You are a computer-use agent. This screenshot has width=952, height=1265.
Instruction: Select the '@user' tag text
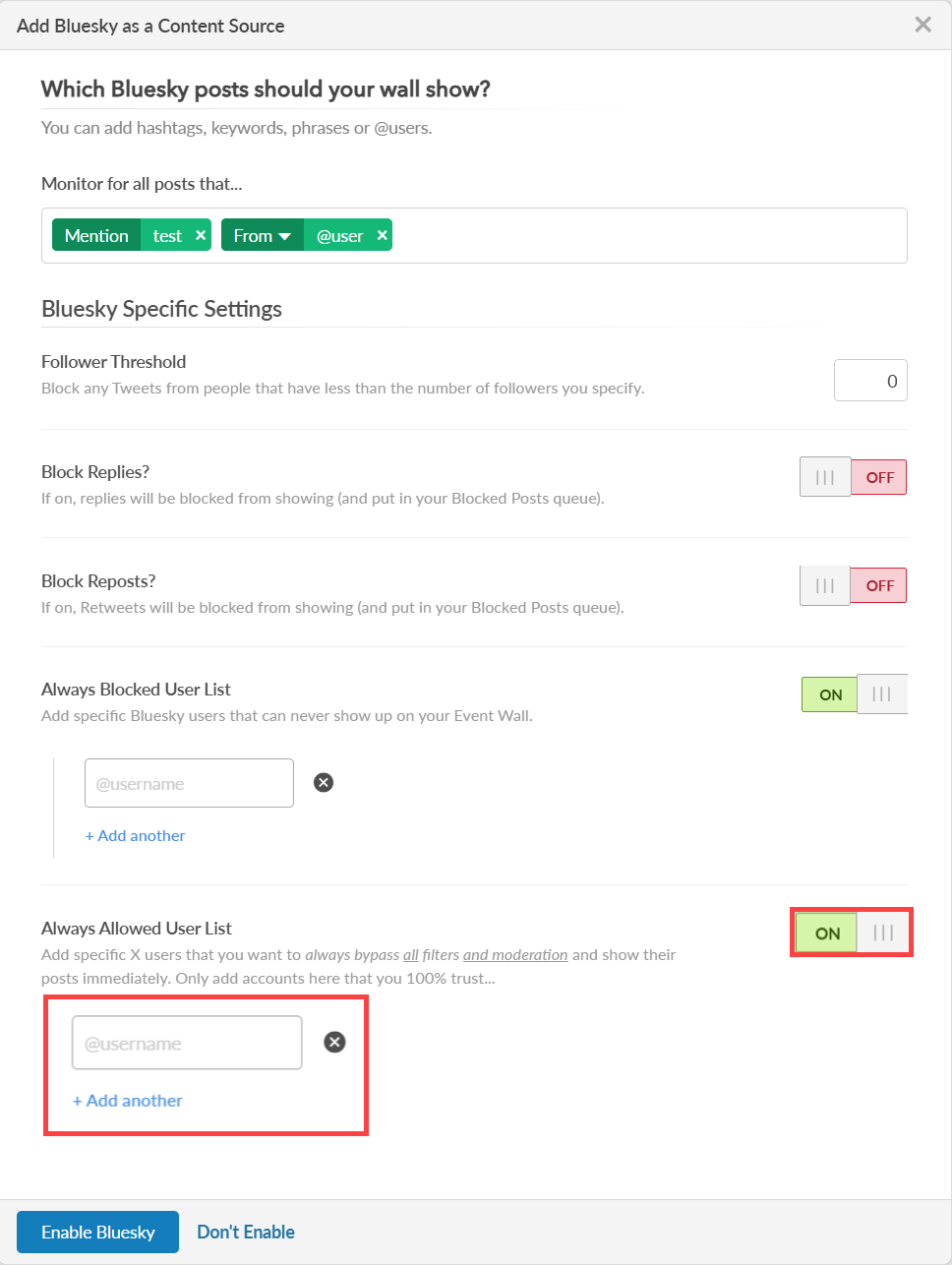(x=339, y=236)
